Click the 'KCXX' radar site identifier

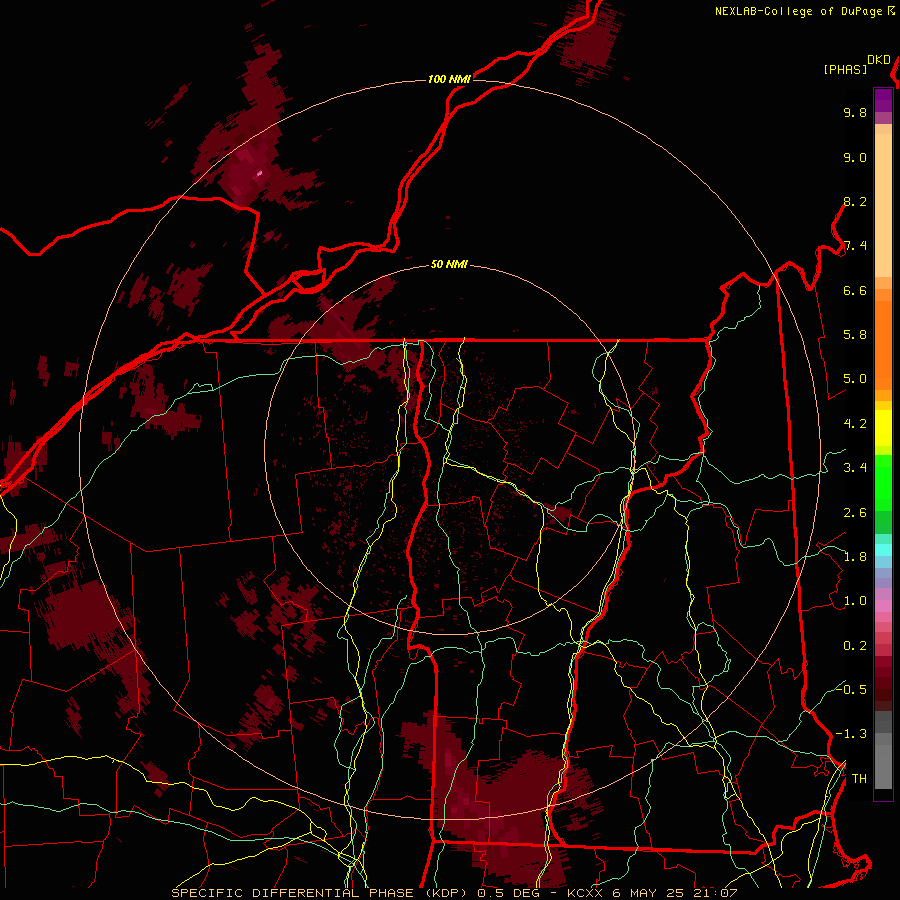(585, 893)
